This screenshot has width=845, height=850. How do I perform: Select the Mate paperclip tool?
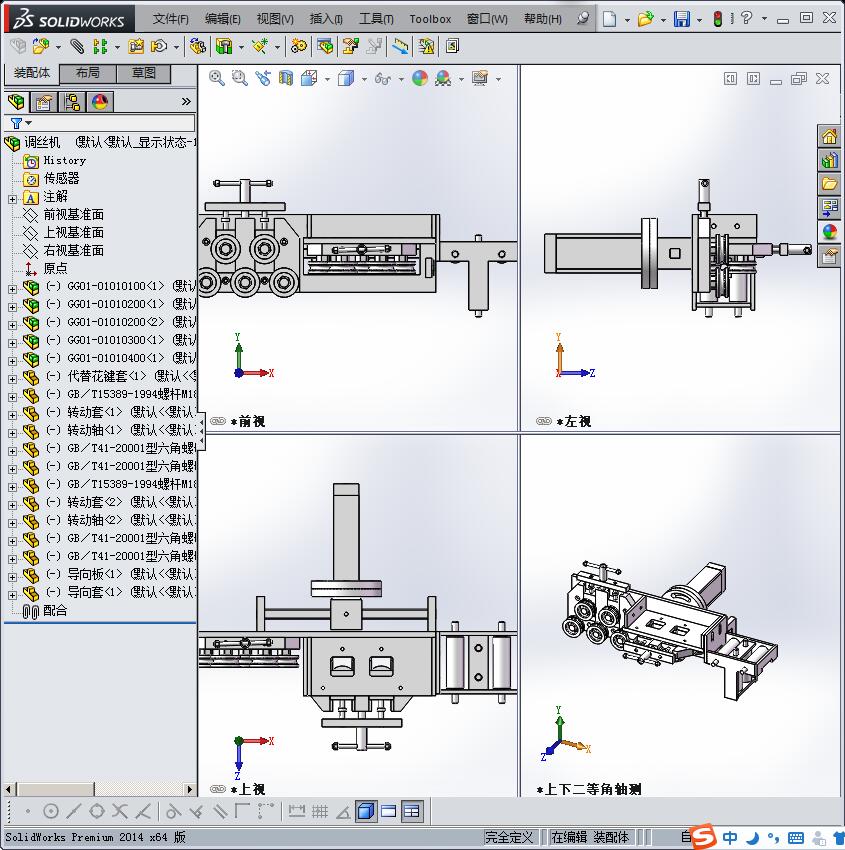77,47
